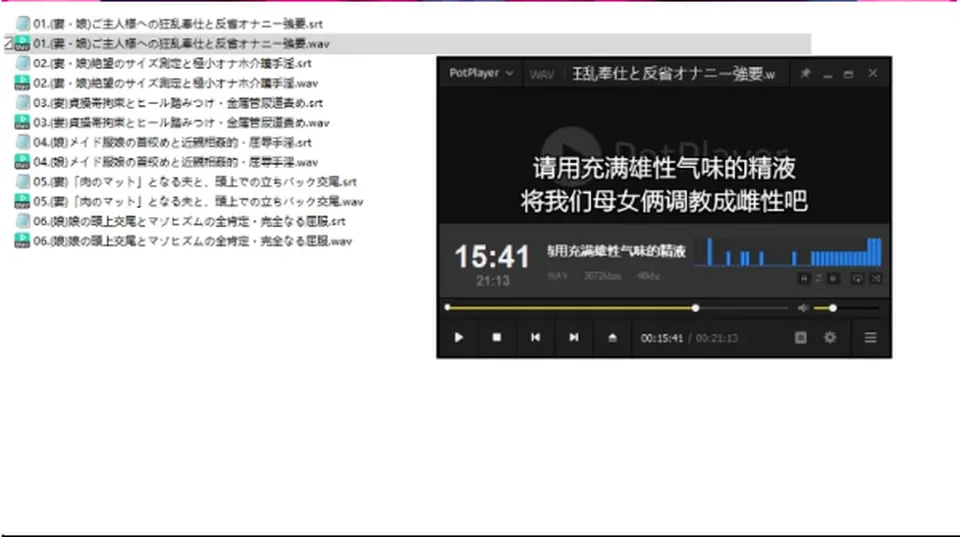Image resolution: width=960 pixels, height=537 pixels.
Task: Select the 06 .wav audio file
Action: [x=193, y=241]
